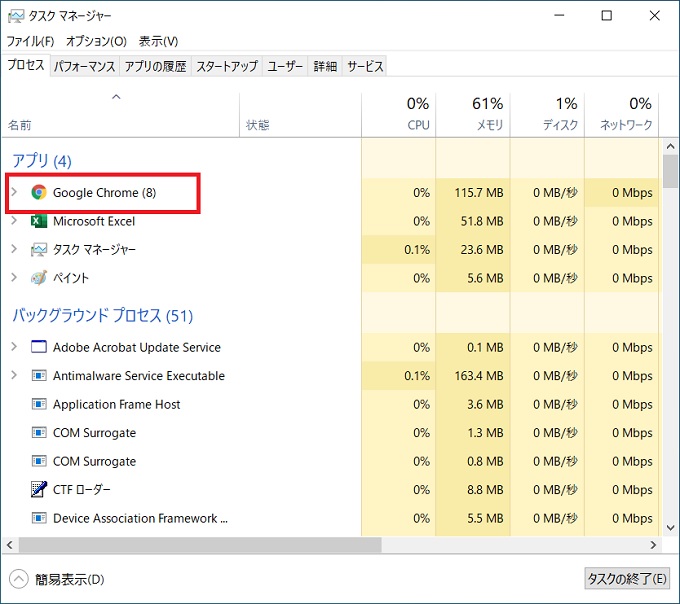Image resolution: width=680 pixels, height=604 pixels.
Task: Sort by the メモリ column header
Action: click(473, 115)
